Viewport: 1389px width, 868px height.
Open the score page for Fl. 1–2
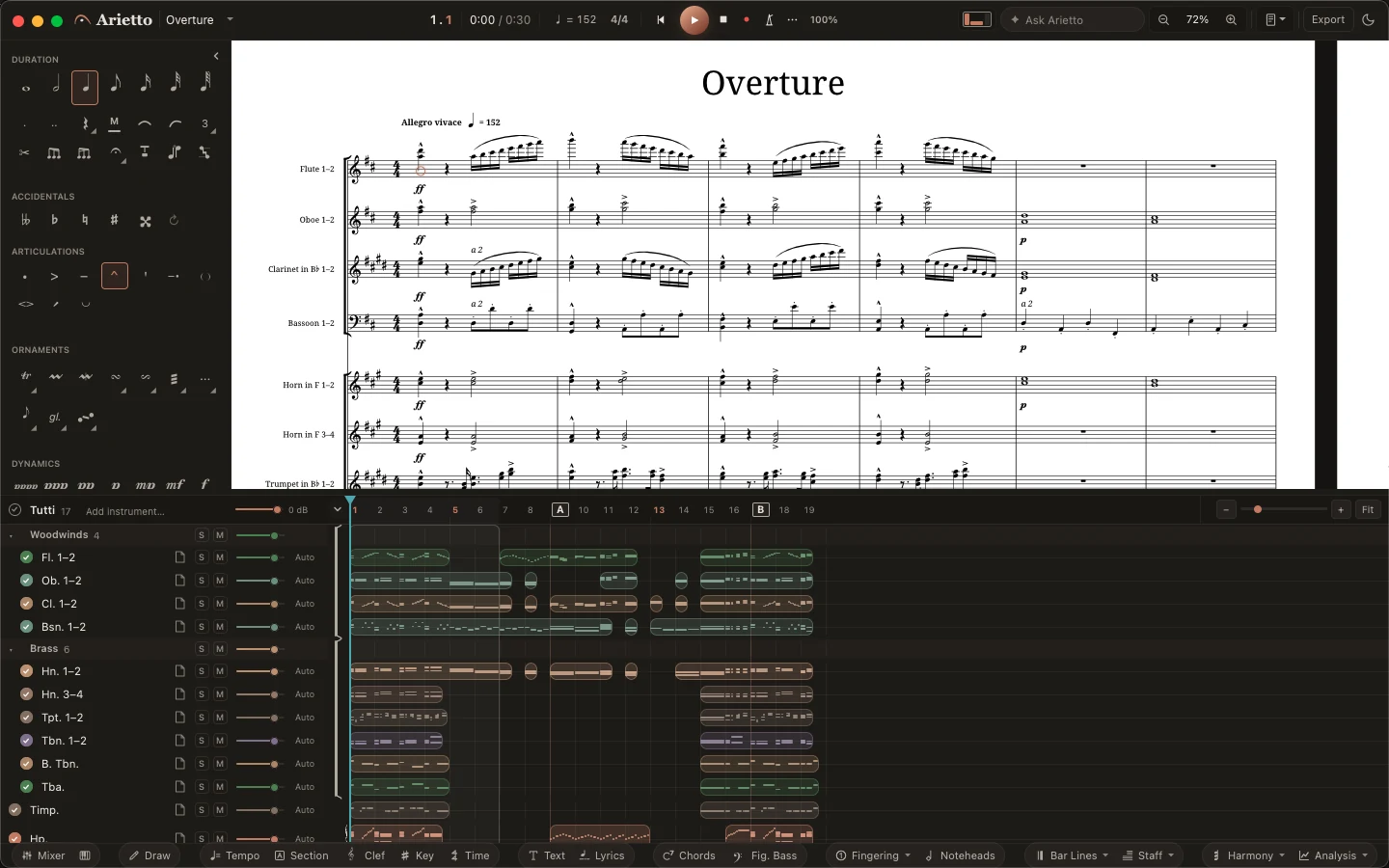tap(179, 557)
